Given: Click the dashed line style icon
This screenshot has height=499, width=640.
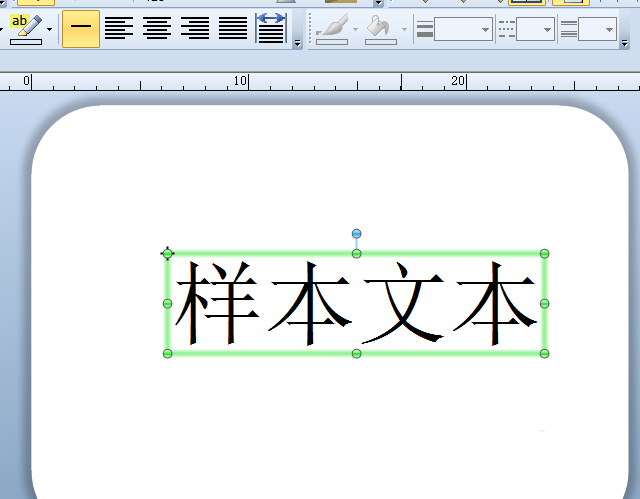Looking at the screenshot, I should click(507, 29).
